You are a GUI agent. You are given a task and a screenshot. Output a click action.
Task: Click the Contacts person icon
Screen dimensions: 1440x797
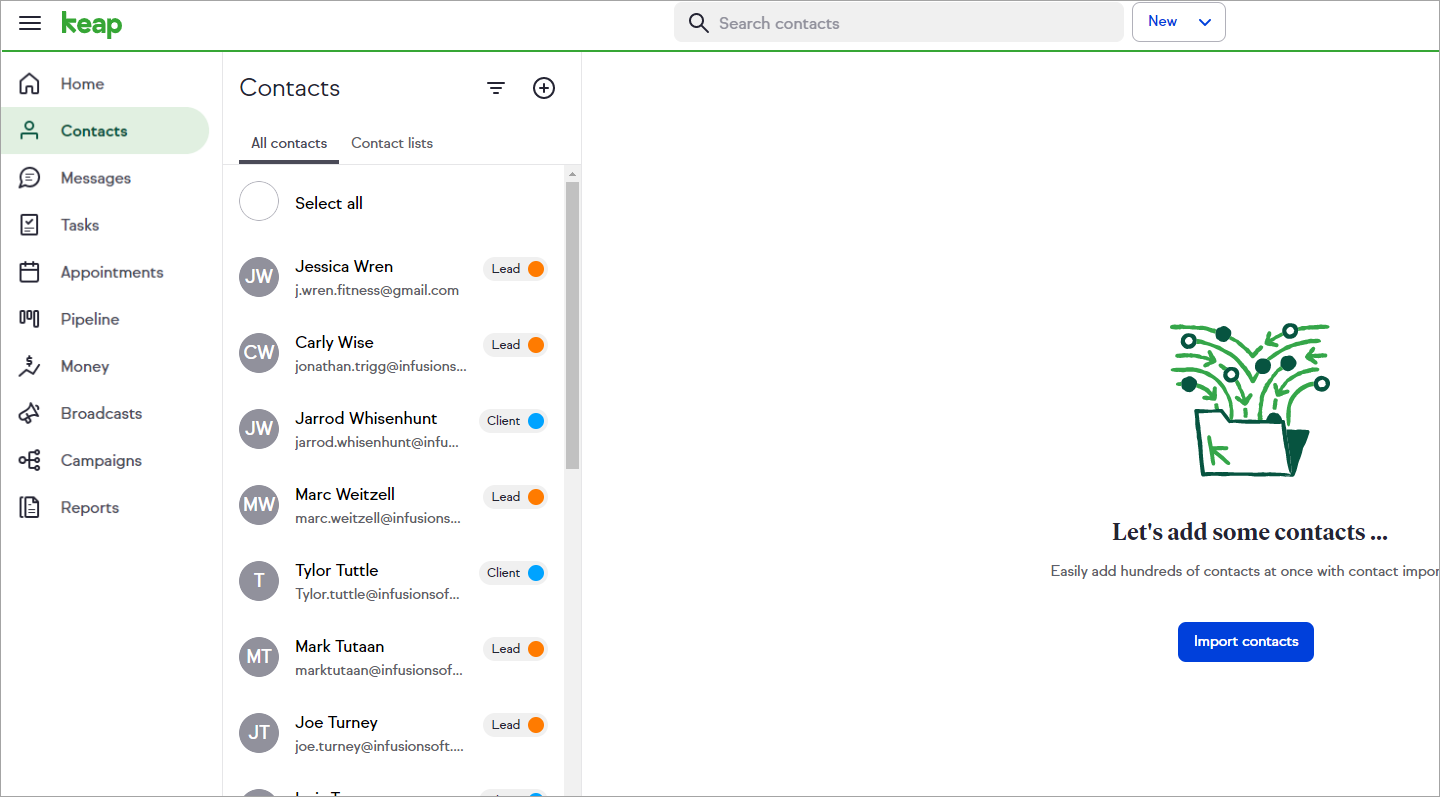(x=30, y=131)
